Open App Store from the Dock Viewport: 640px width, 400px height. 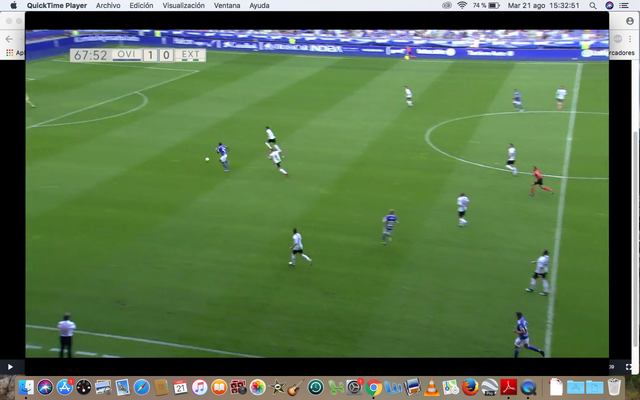(64, 387)
